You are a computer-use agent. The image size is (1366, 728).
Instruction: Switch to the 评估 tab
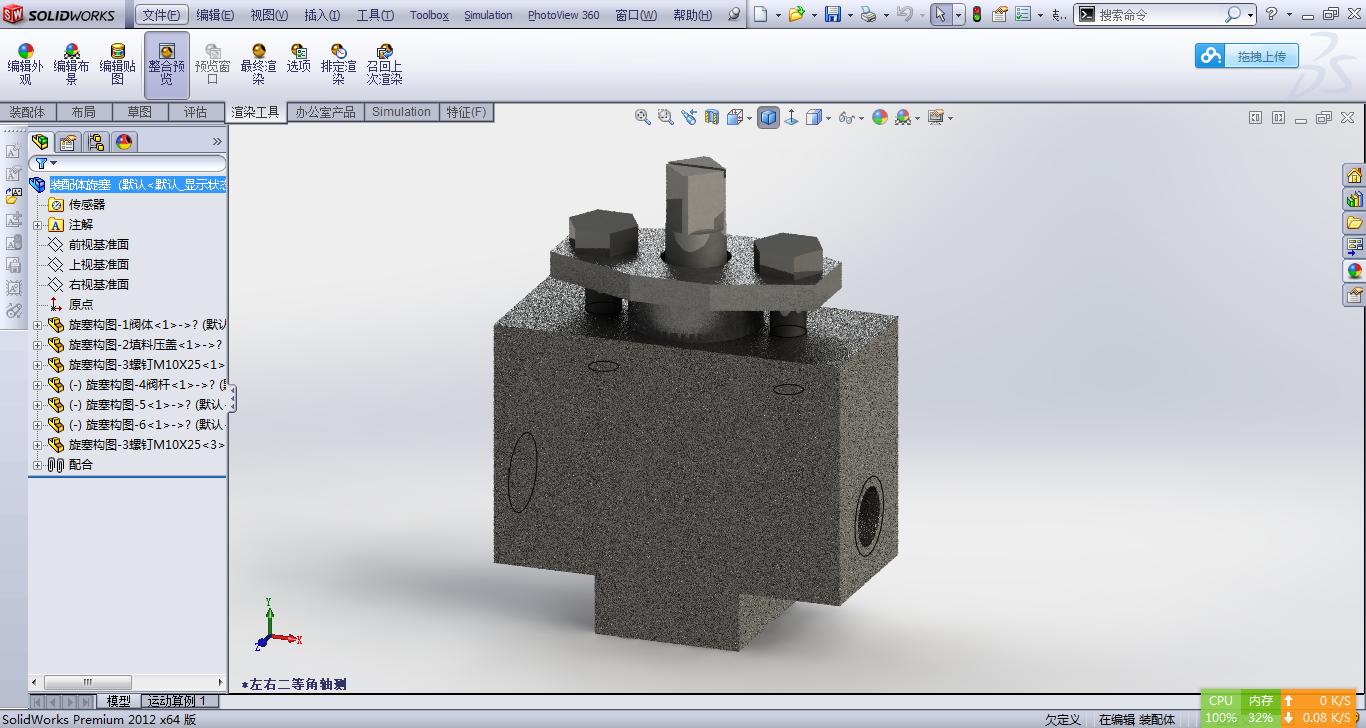[196, 112]
